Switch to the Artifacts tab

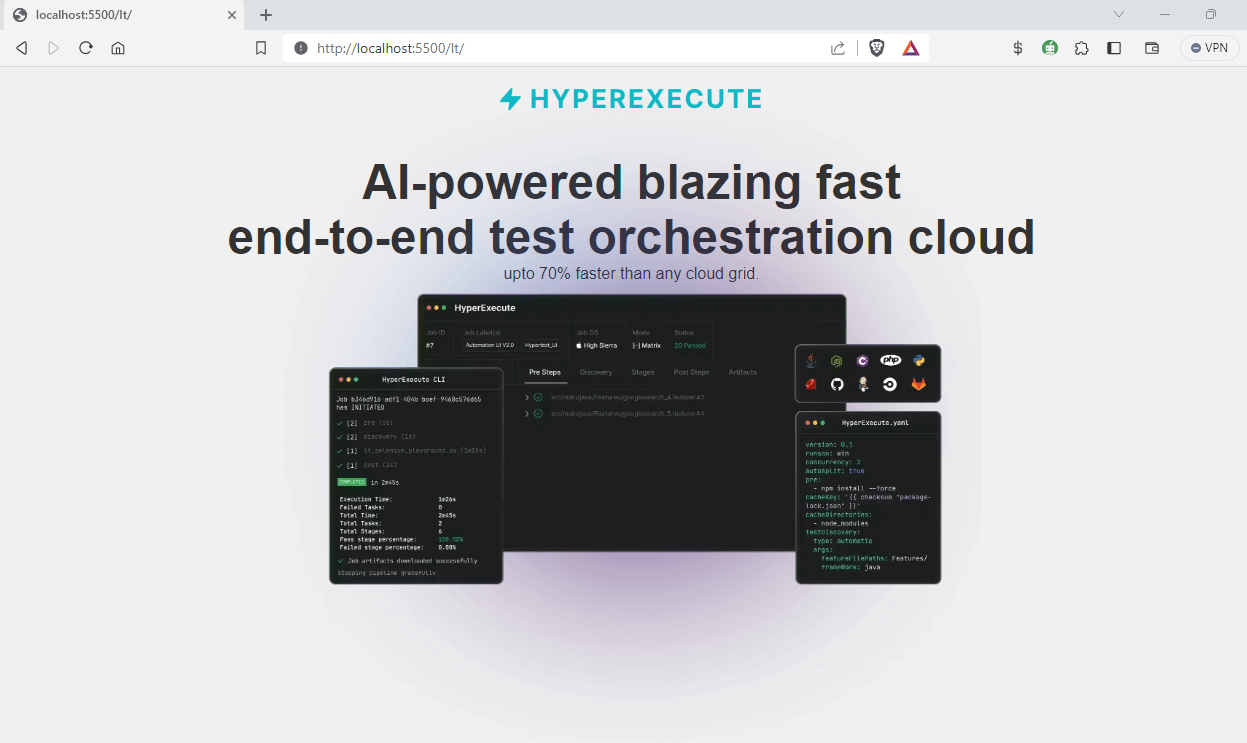(743, 372)
